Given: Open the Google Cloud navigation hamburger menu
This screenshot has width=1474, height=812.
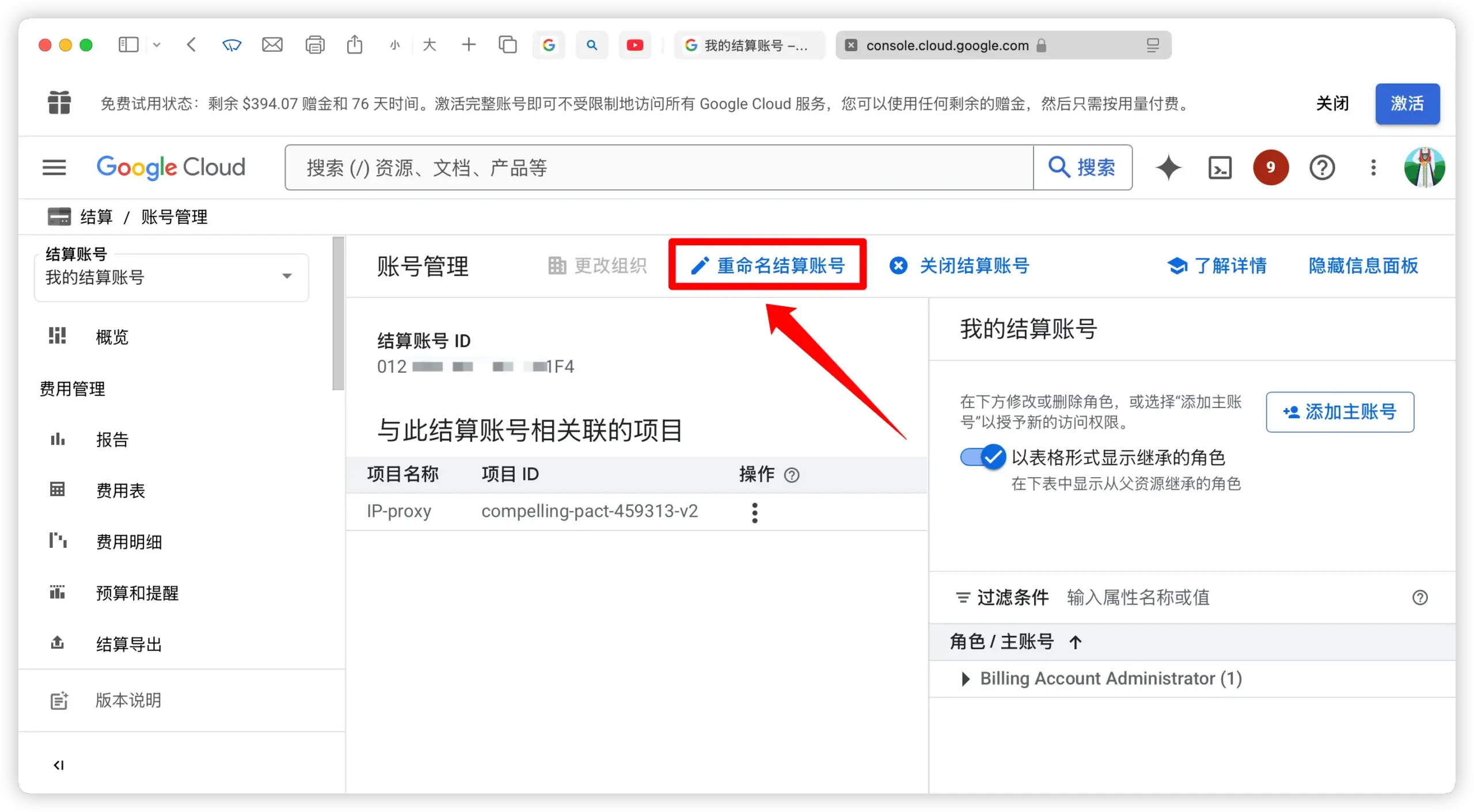Looking at the screenshot, I should tap(54, 167).
